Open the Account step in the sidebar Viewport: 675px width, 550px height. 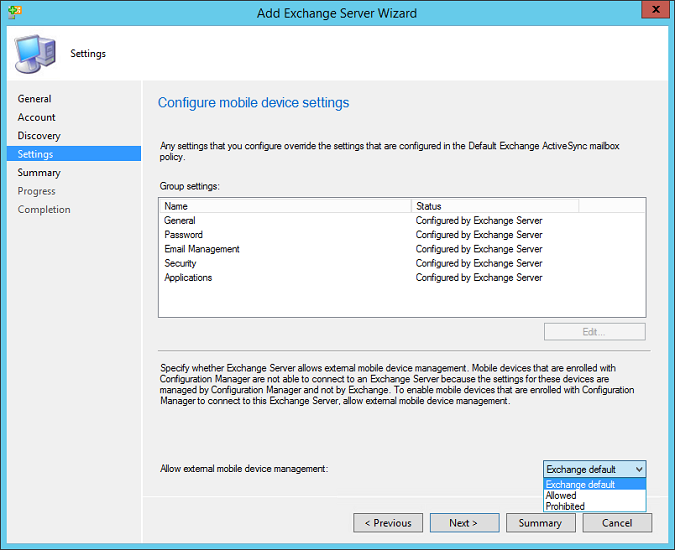tap(37, 117)
